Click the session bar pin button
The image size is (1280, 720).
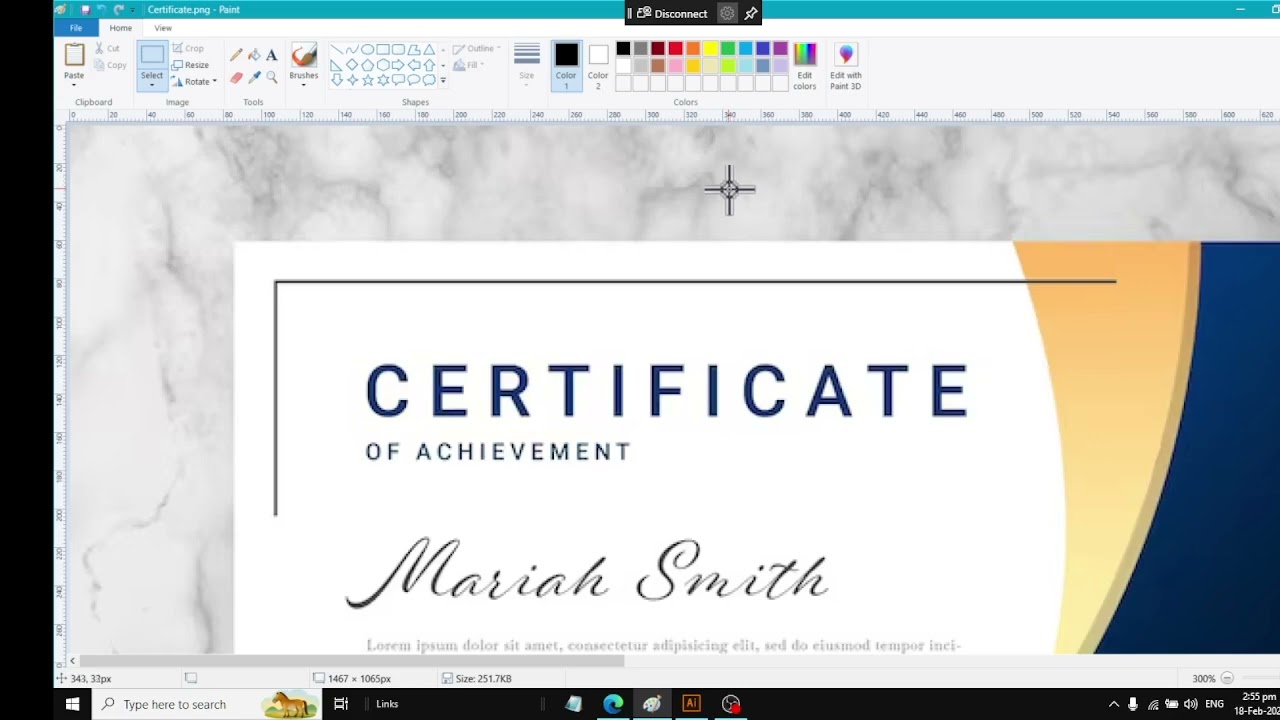[x=751, y=13]
